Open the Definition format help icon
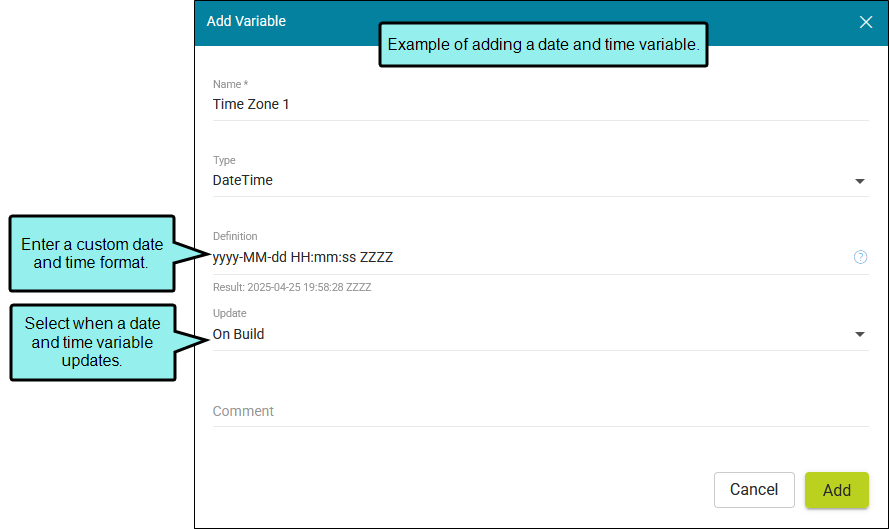 860,257
